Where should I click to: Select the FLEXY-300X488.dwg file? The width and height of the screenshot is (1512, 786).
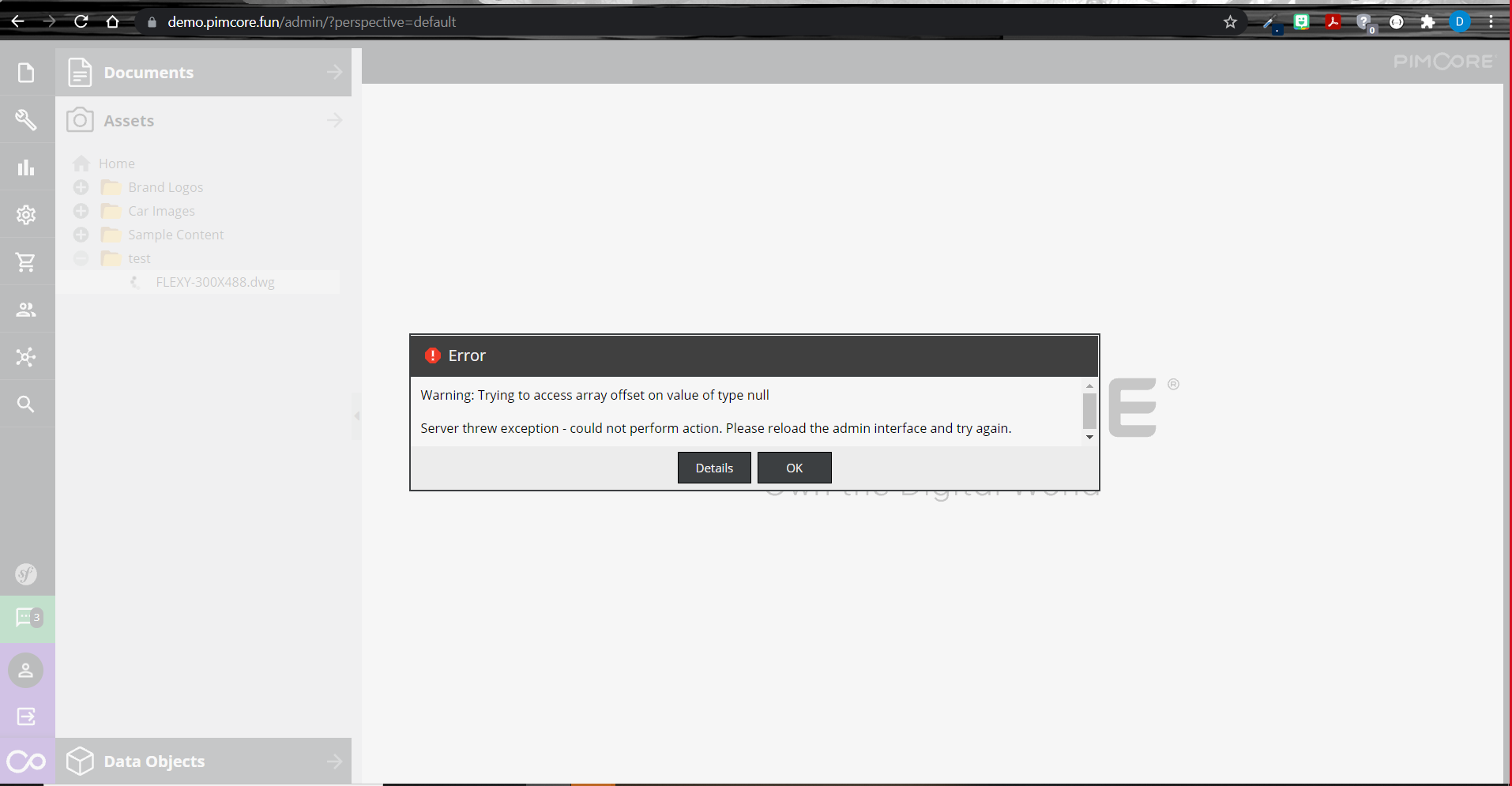click(215, 282)
